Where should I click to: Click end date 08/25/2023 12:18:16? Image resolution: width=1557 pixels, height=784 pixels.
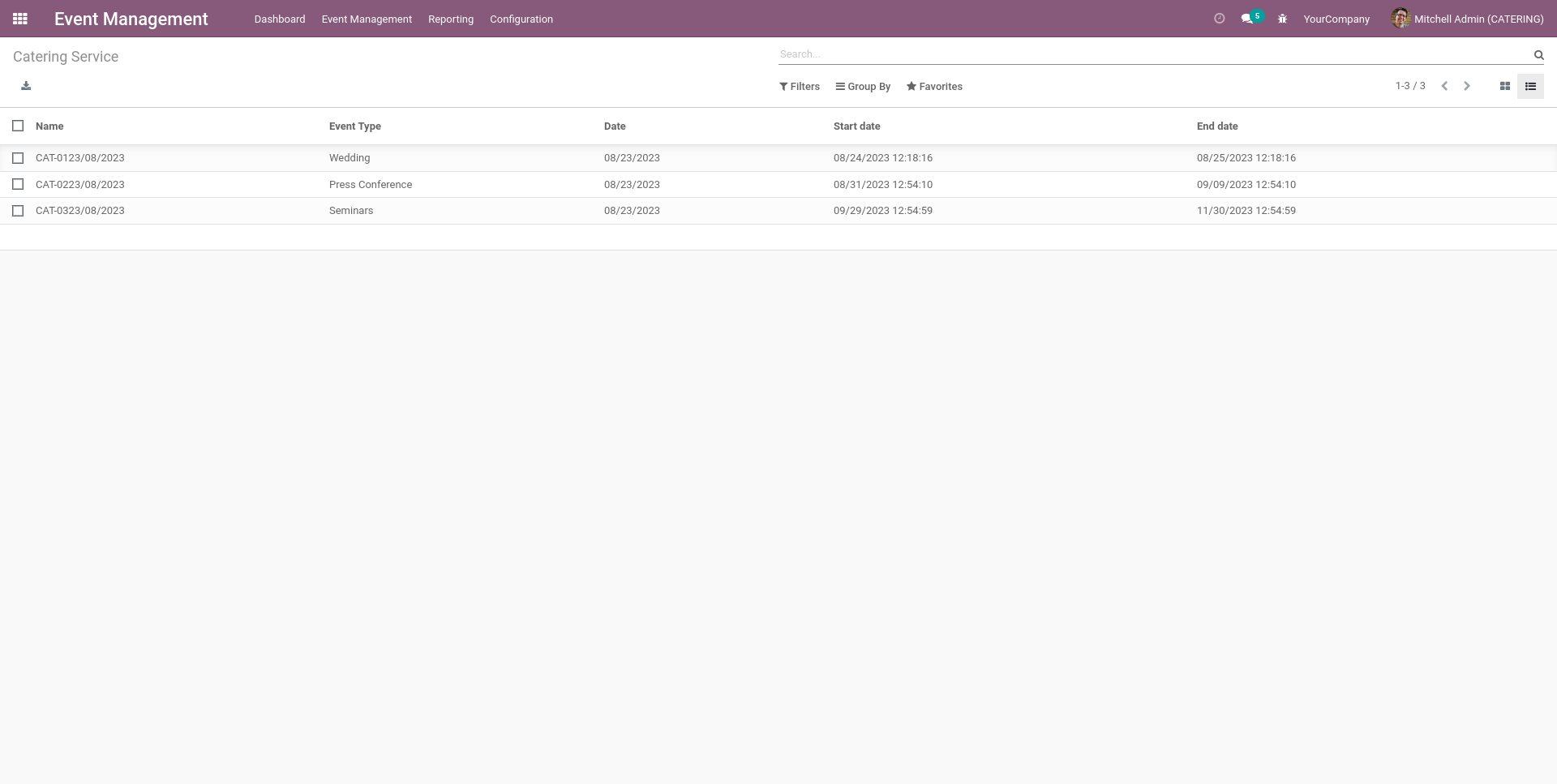pyautogui.click(x=1246, y=158)
